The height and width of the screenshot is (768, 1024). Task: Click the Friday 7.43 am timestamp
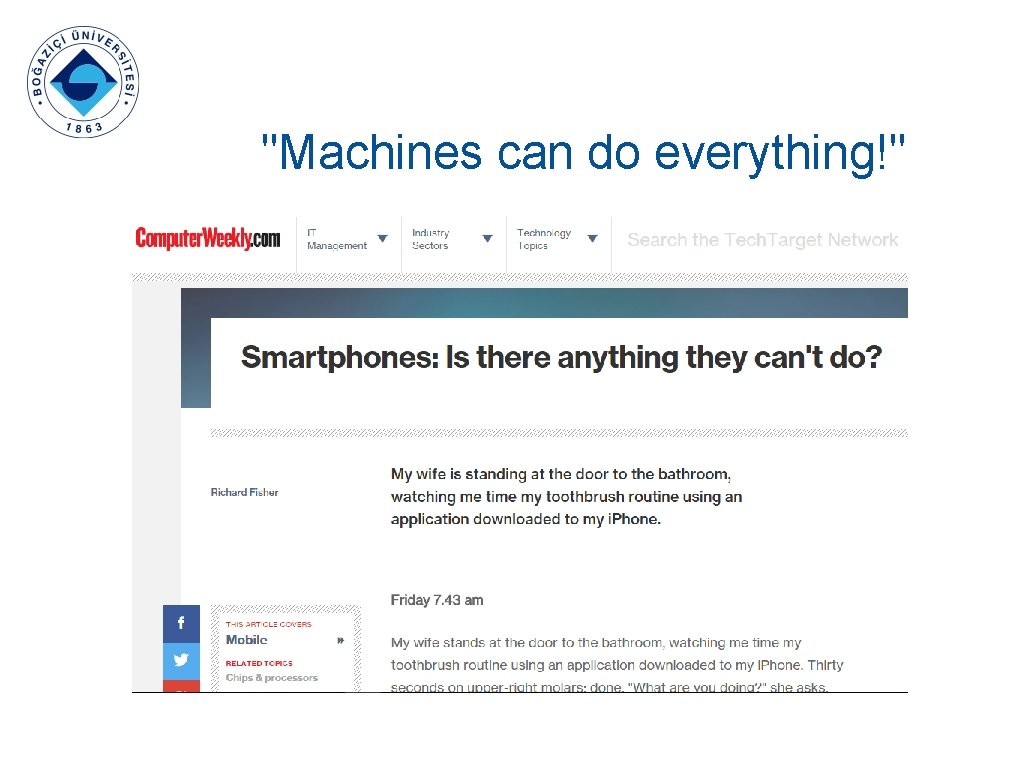click(x=437, y=600)
